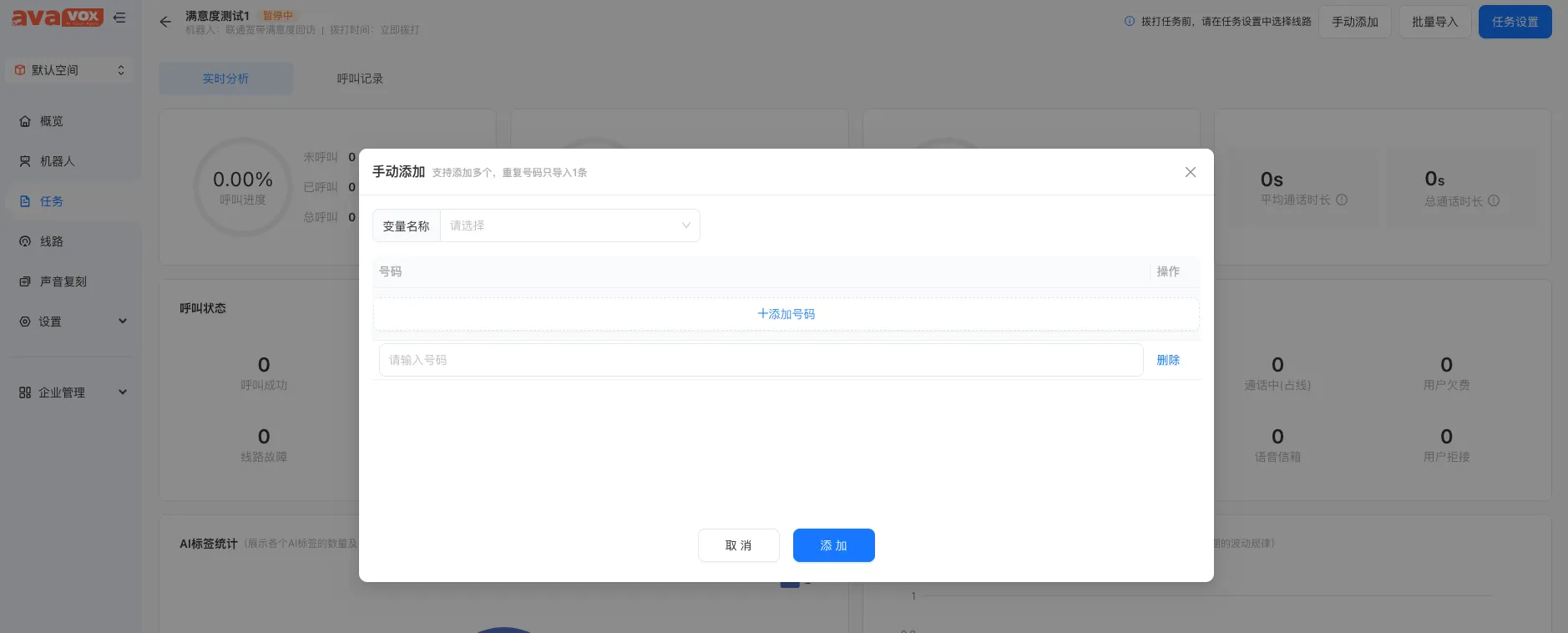Screen dimensions: 1568x633
Task: Select the 实时分析 tab
Action: tap(225, 78)
